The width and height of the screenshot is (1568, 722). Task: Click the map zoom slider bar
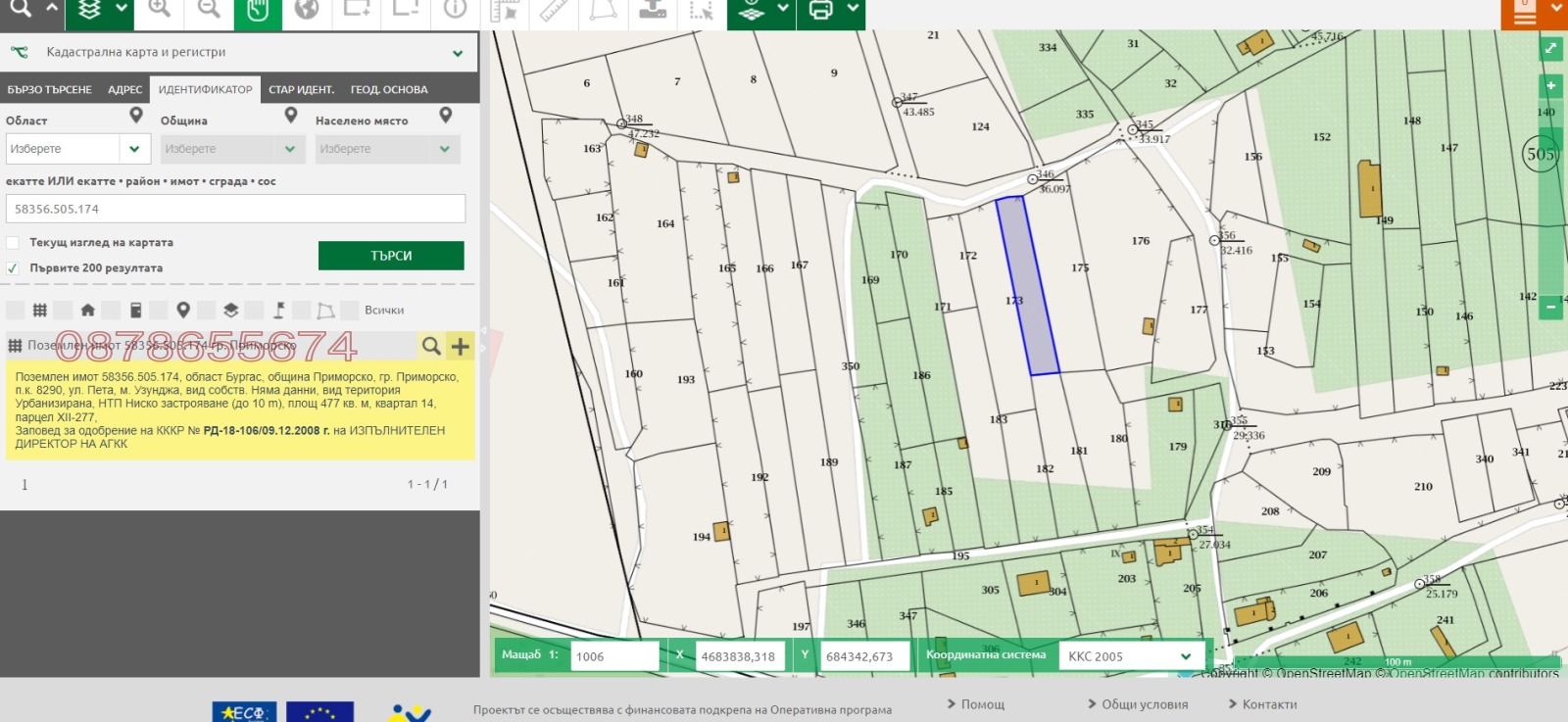(1550, 196)
